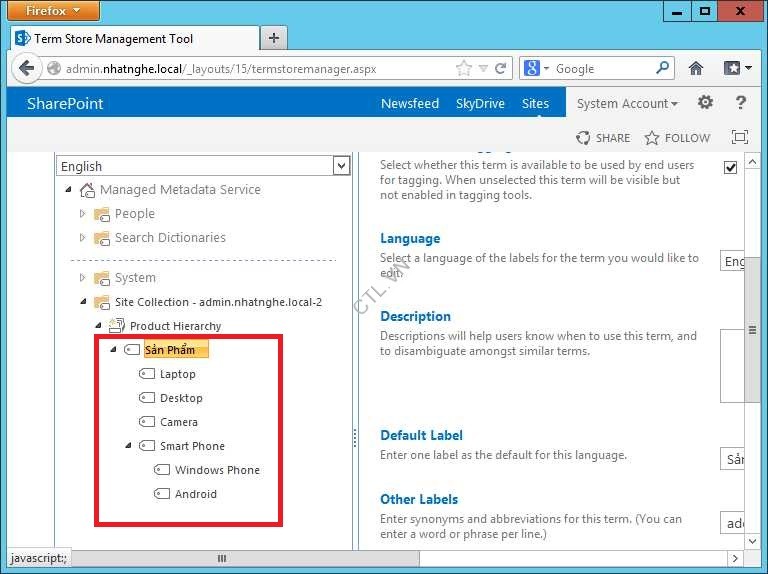Click the horizontal scrollbar at bottom

point(222,558)
